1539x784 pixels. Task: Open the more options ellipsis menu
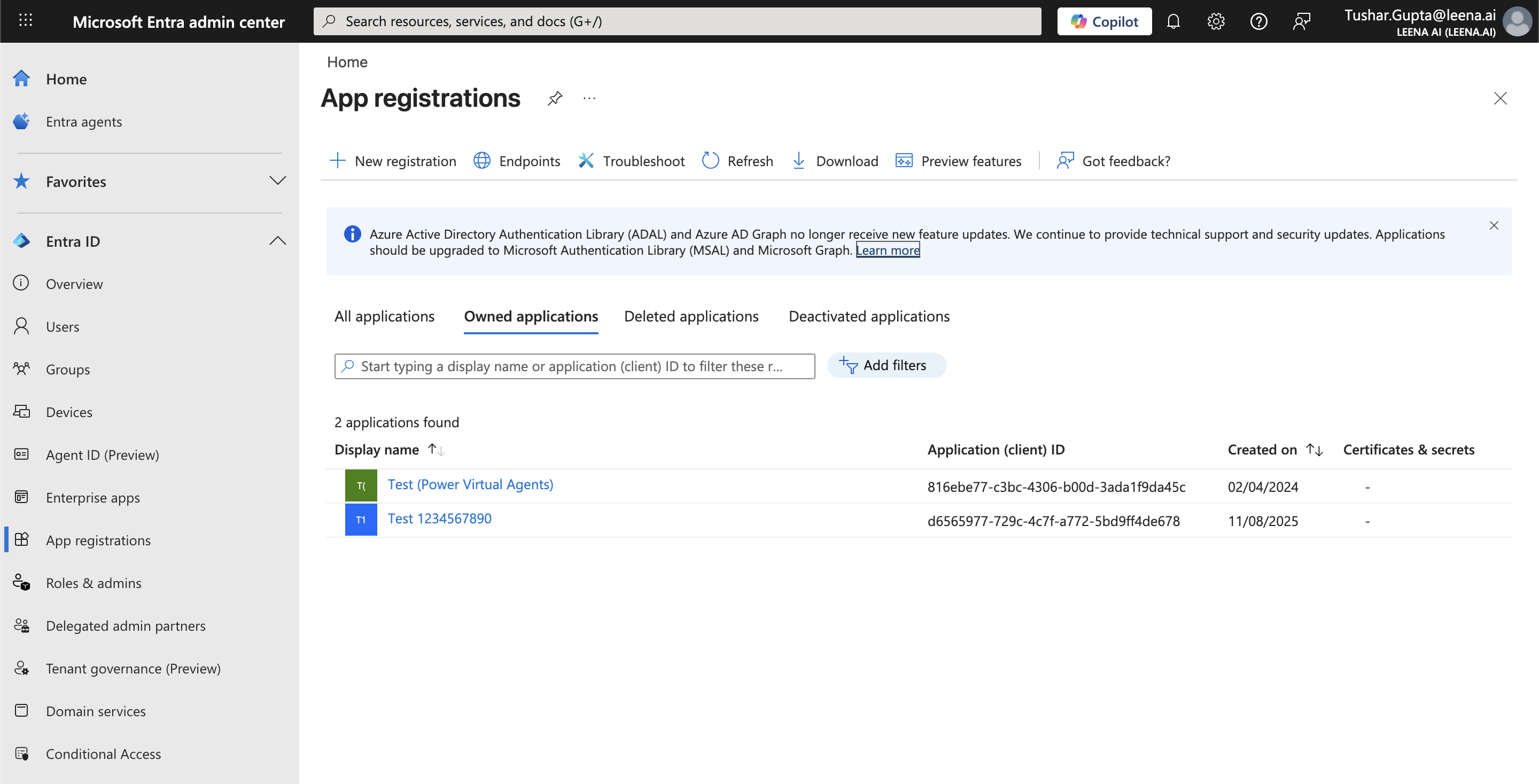click(x=589, y=98)
